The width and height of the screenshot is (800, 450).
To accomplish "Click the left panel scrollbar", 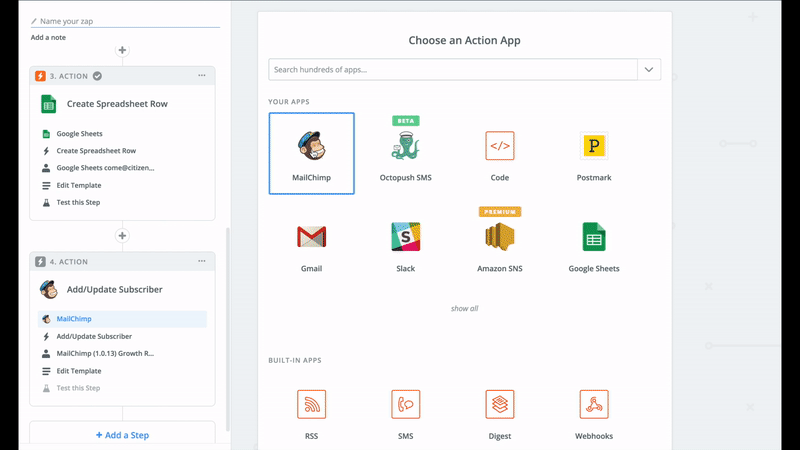I will pyautogui.click(x=228, y=329).
